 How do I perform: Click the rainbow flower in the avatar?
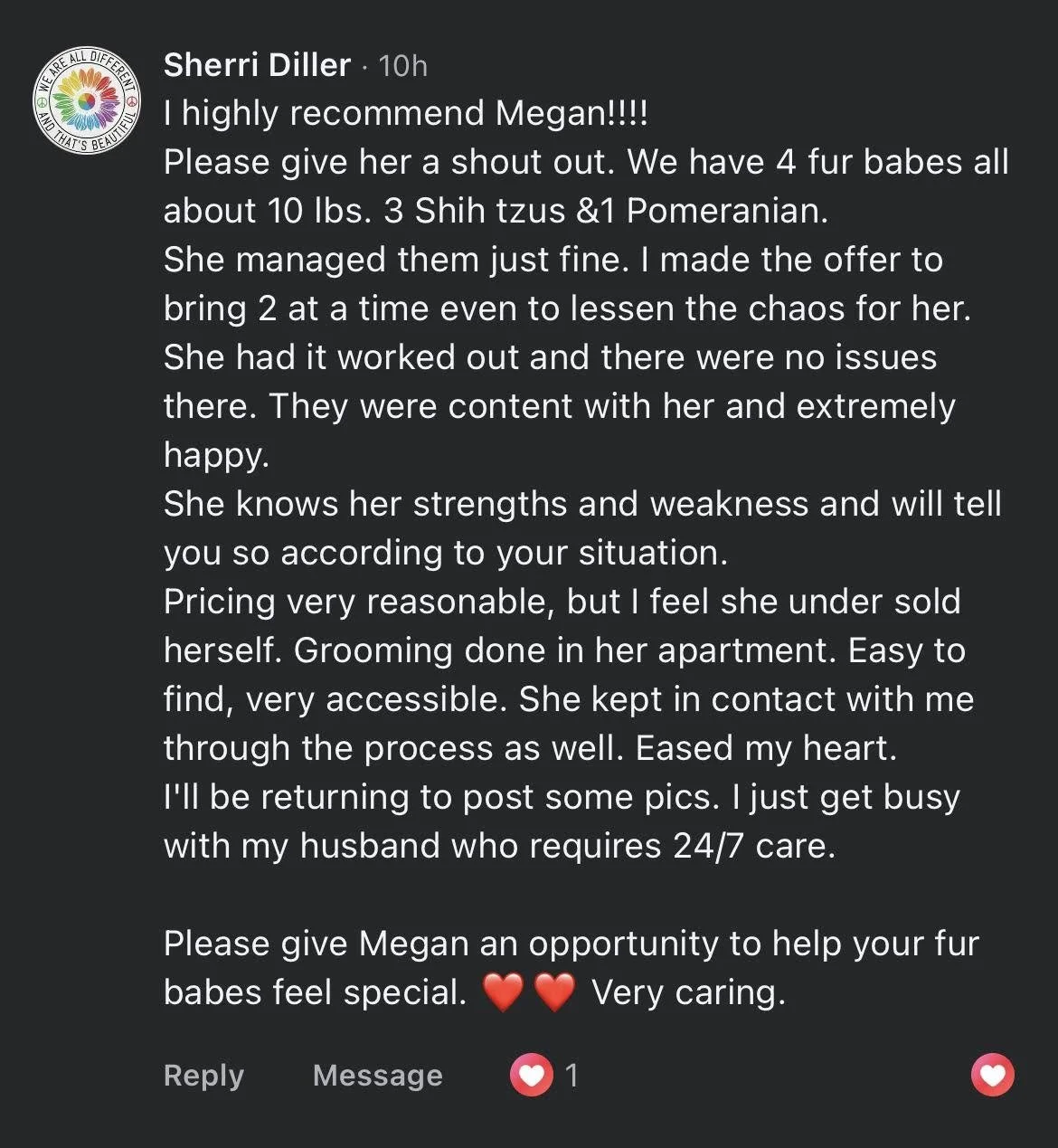tap(88, 101)
